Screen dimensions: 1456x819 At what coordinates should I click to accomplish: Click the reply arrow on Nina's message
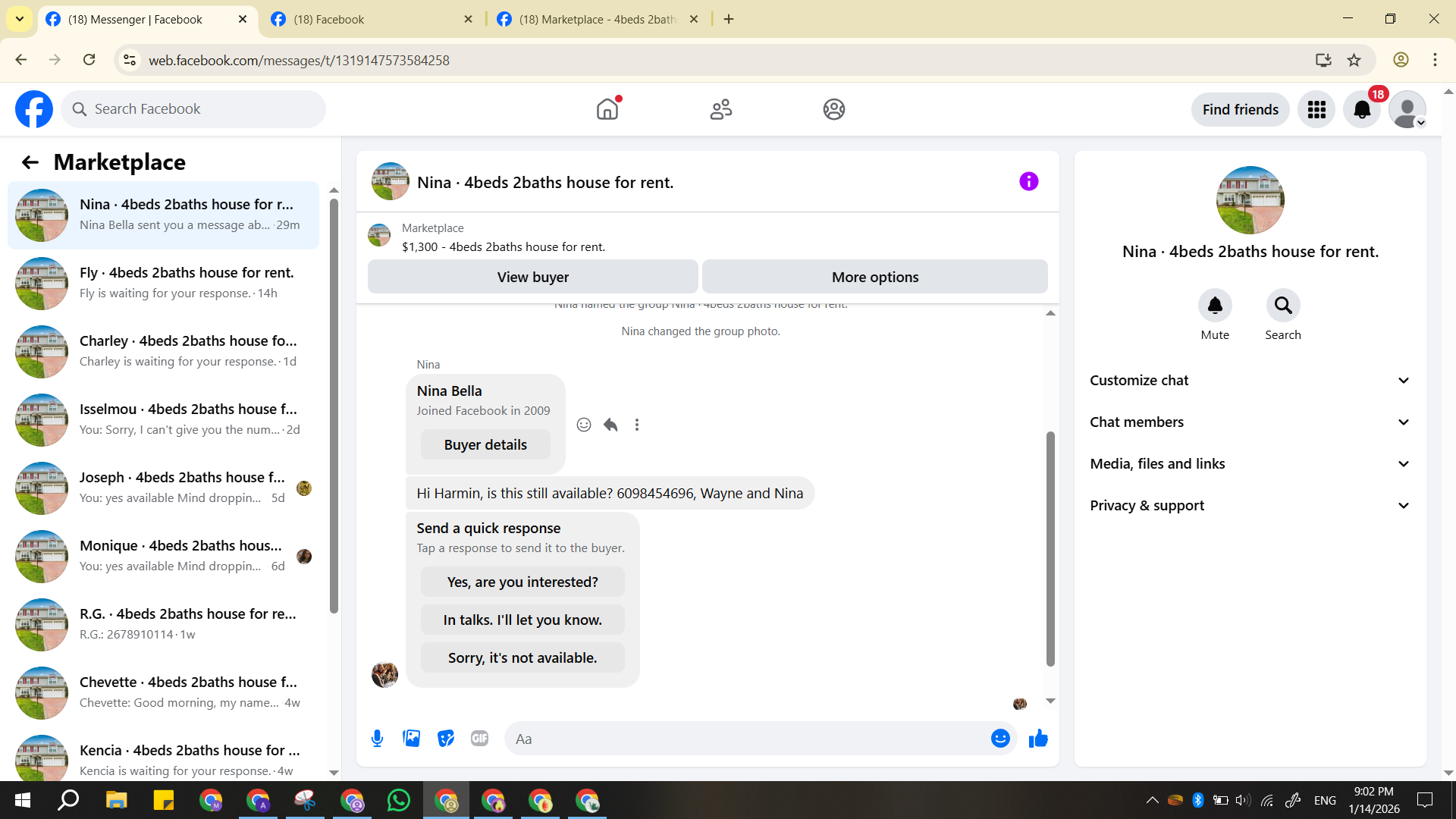[x=610, y=425]
